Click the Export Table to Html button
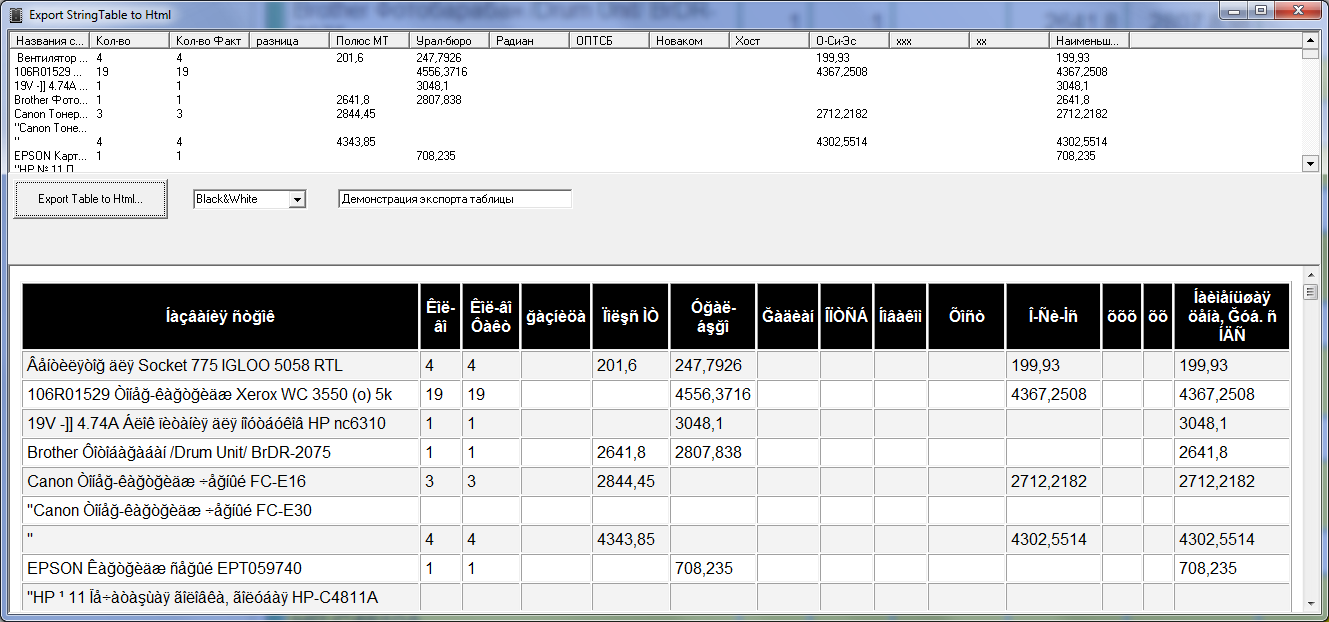Viewport: 1329px width, 622px height. pyautogui.click(x=90, y=199)
